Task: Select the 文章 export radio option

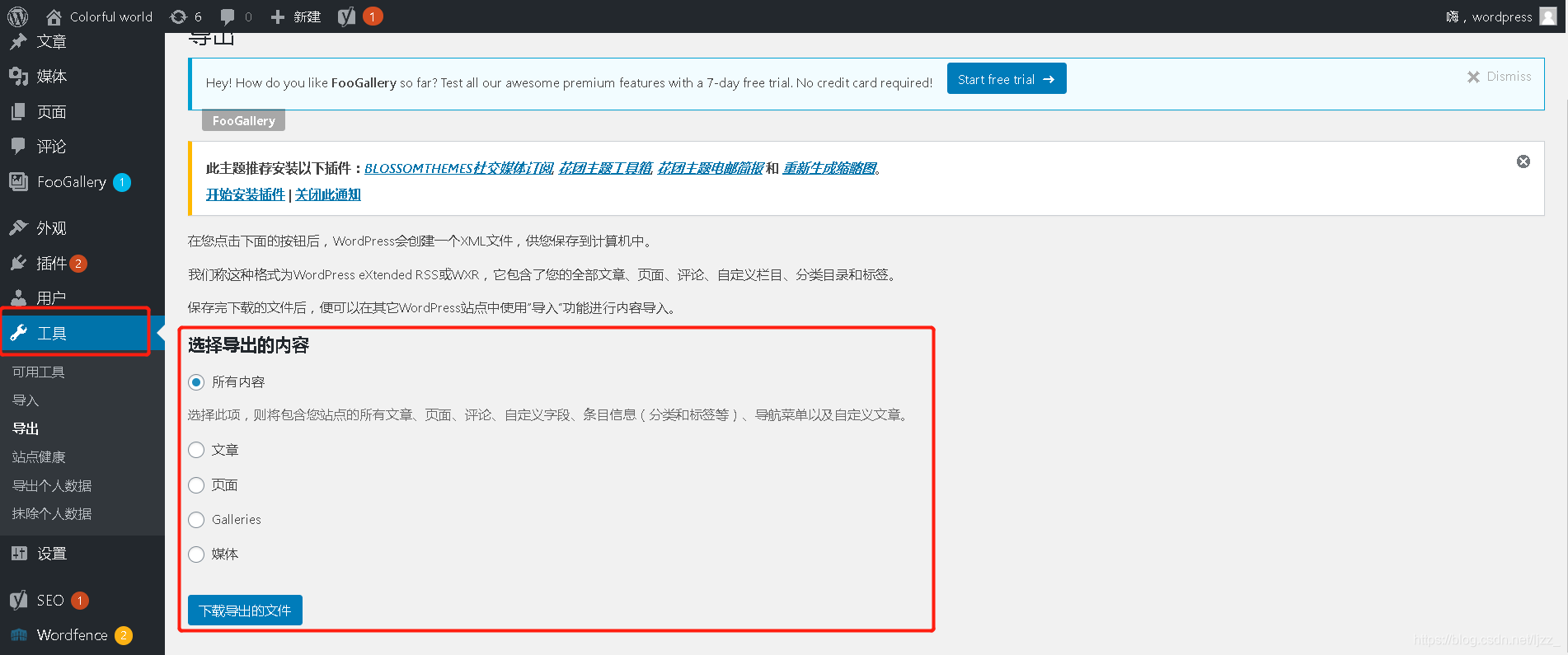Action: pos(196,450)
